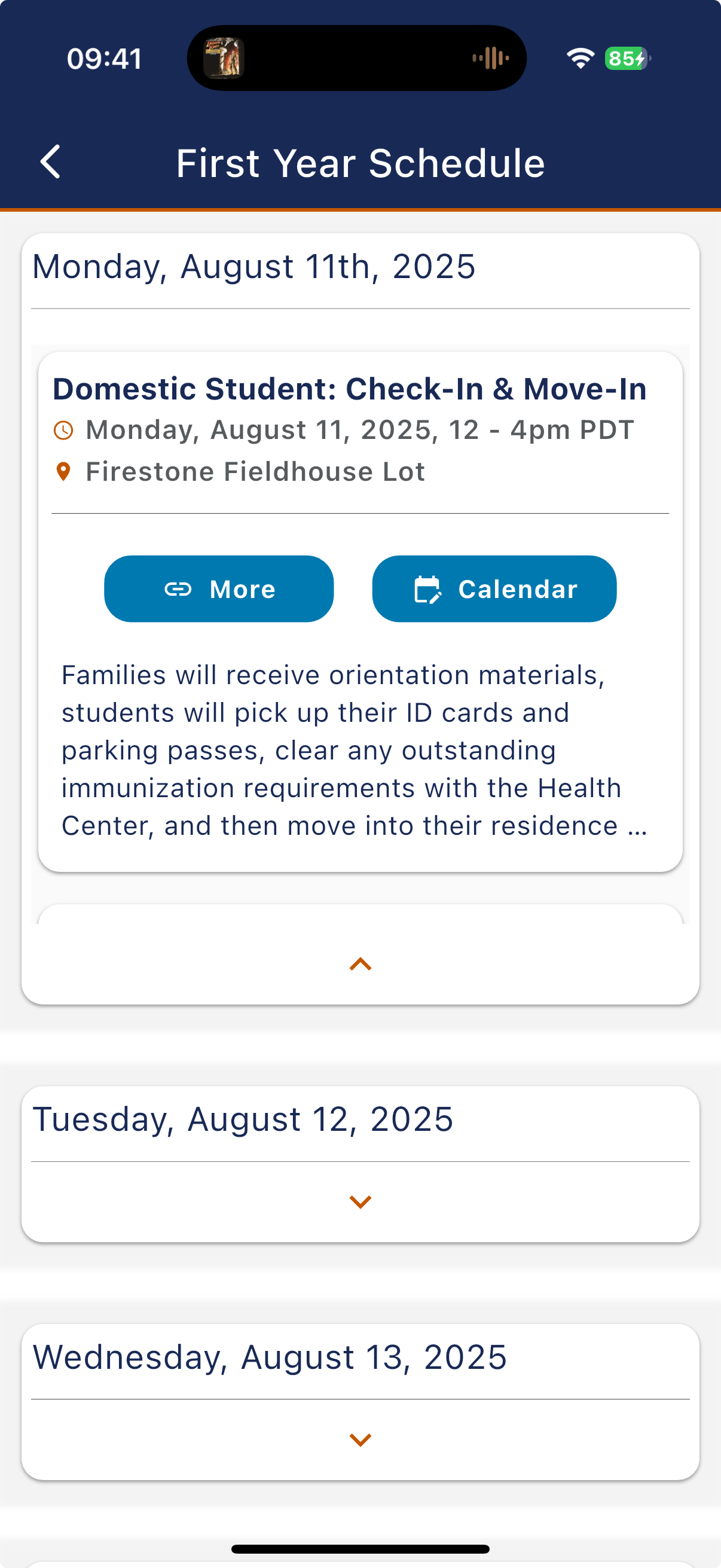Select the Tuesday, August 12, 2025 header
The height and width of the screenshot is (1568, 721).
point(243,1119)
